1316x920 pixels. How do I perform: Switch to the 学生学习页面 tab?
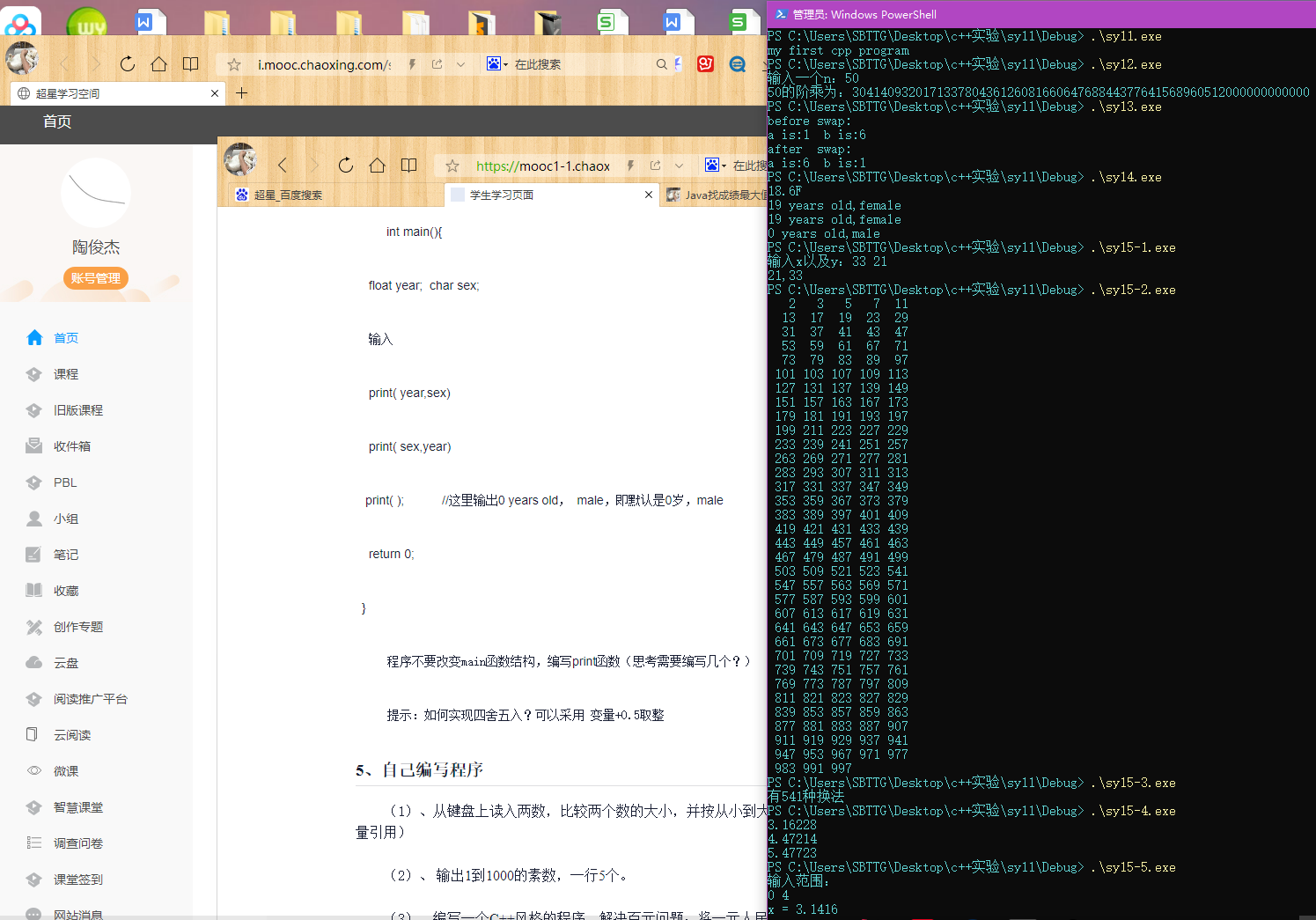(x=502, y=195)
